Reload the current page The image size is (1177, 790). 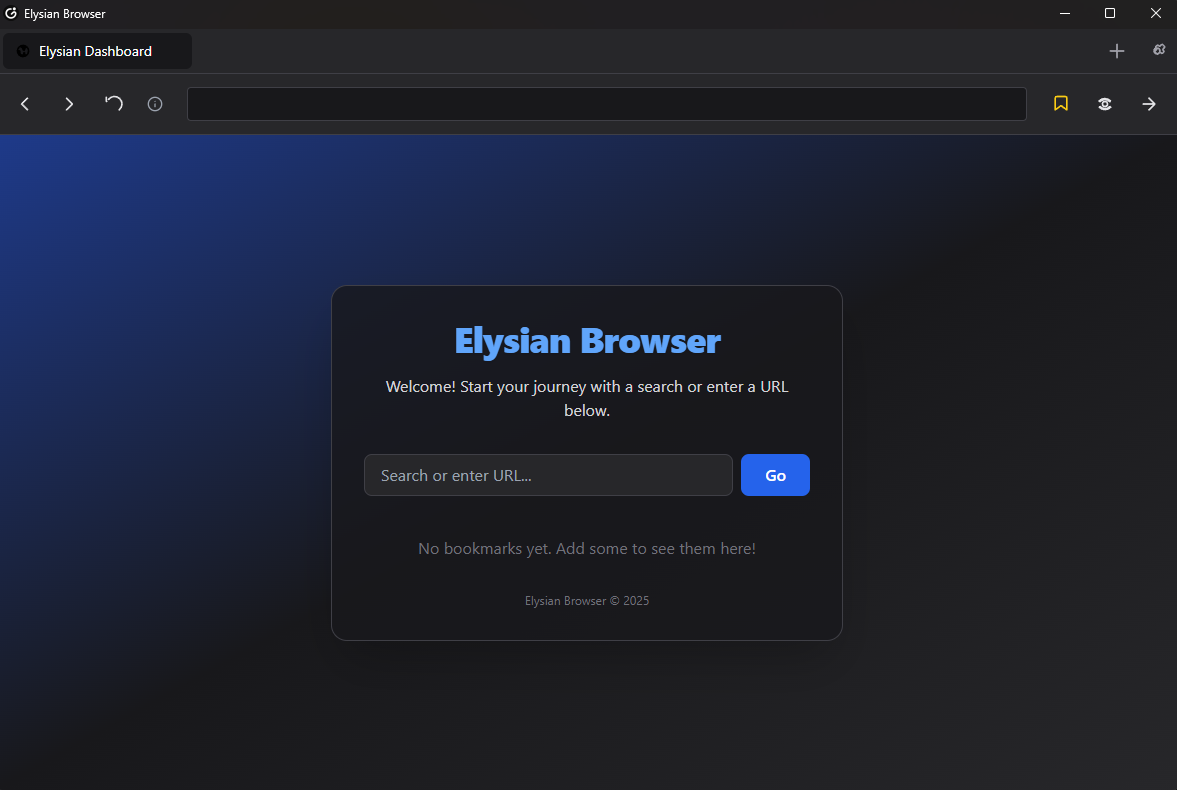tap(113, 103)
